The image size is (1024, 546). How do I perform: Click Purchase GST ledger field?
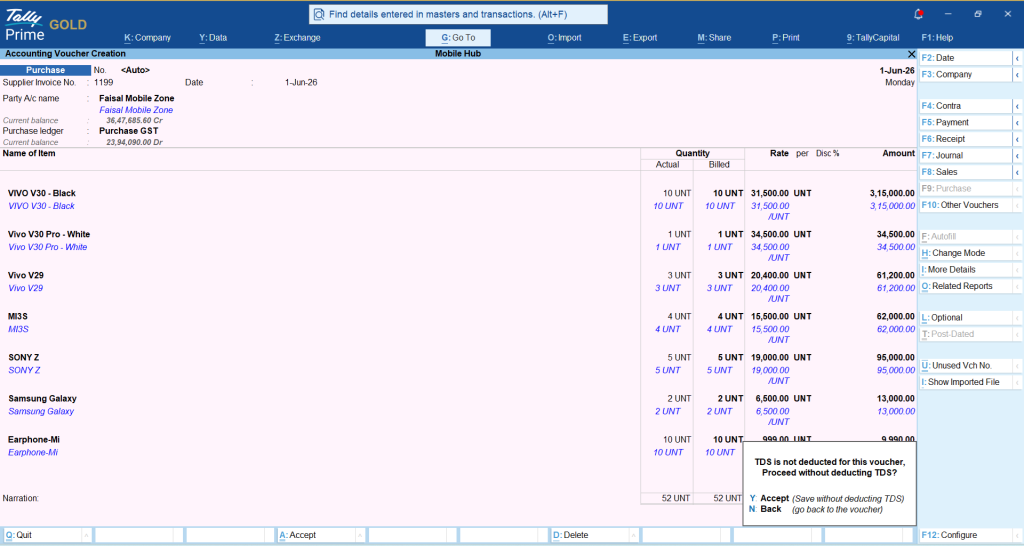tap(129, 131)
